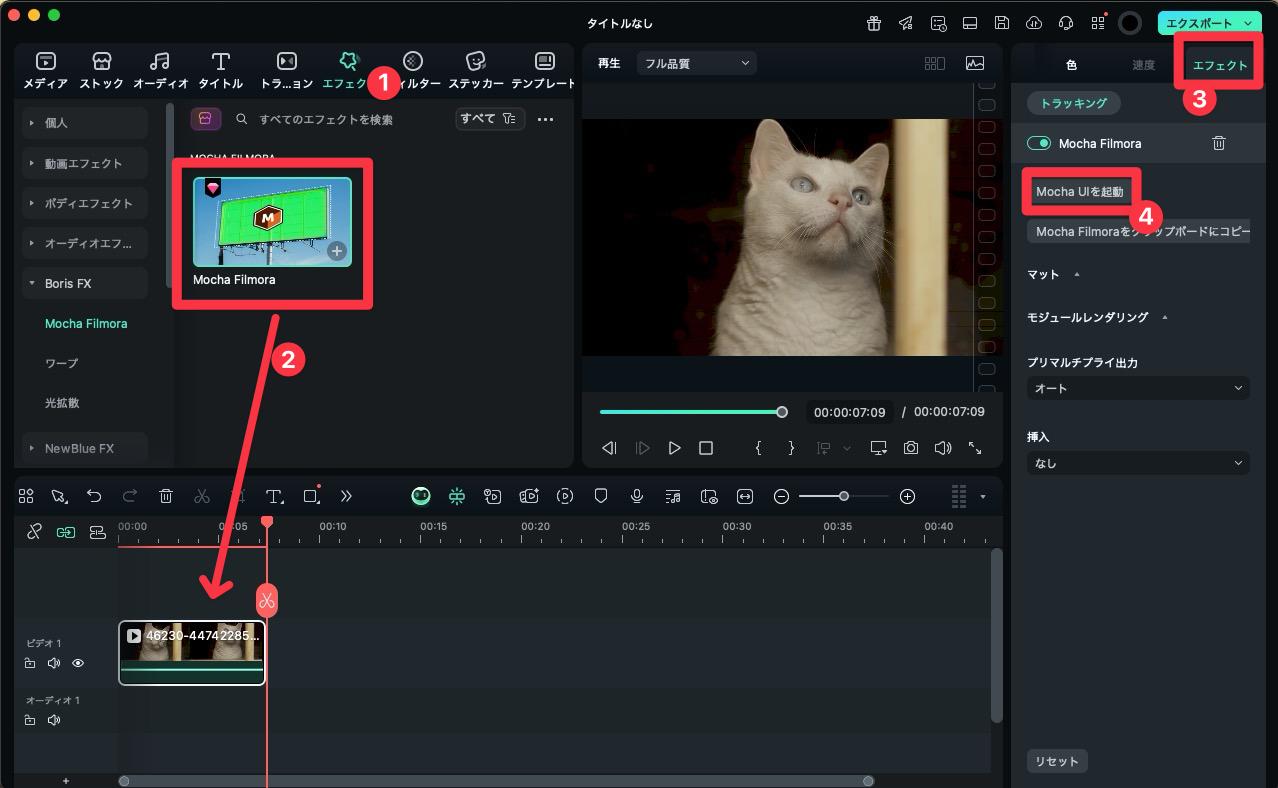
Task: Click the preview volume speaker icon
Action: 943,448
